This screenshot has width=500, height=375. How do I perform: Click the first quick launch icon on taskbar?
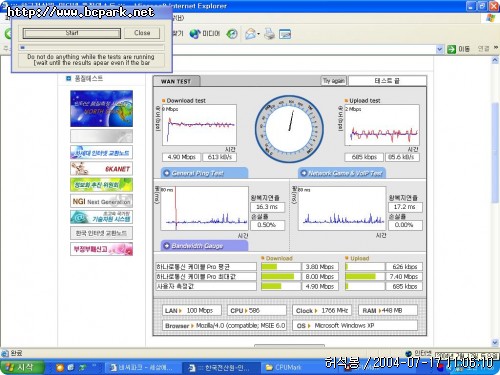[60, 367]
